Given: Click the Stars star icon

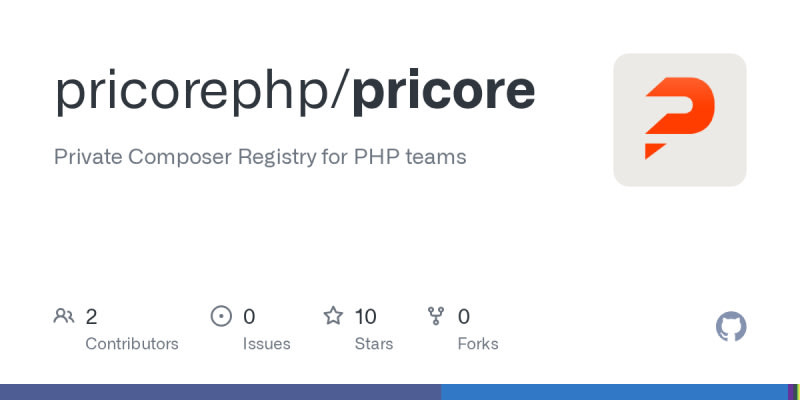Looking at the screenshot, I should click(333, 317).
